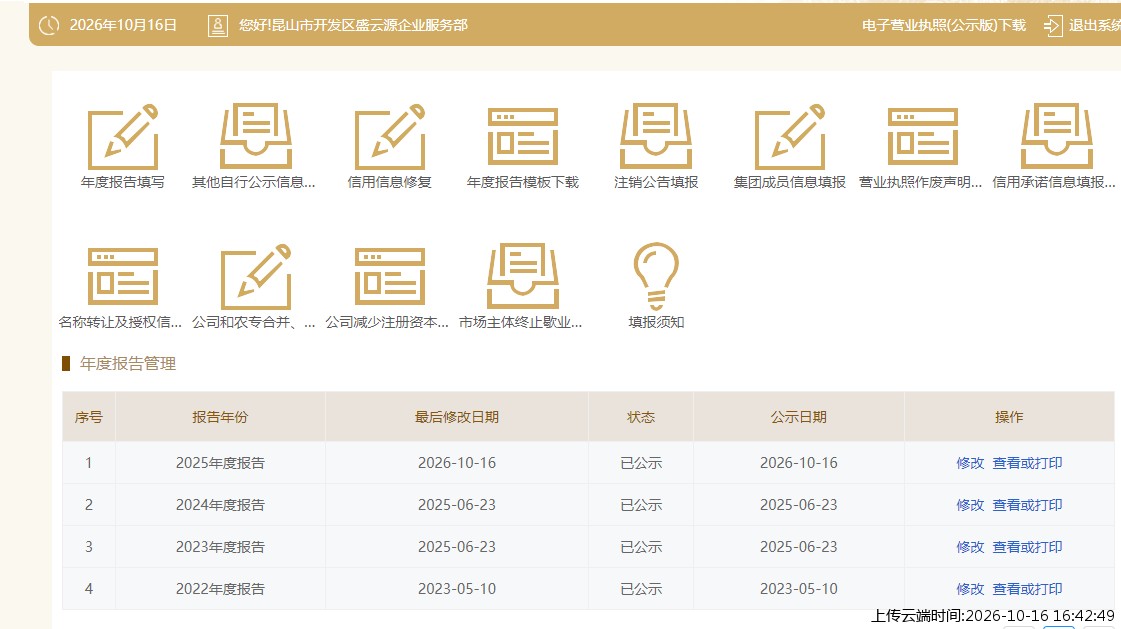Screen dimensions: 1121x629
Task: Click the 状态 column header
Action: pos(641,417)
